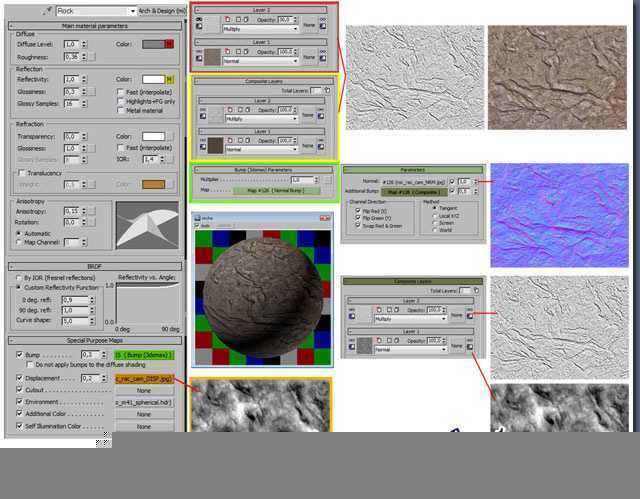Image resolution: width=640 pixels, height=499 pixels.
Task: Enable Fast (interpolate) under Reflection
Action: 120,92
